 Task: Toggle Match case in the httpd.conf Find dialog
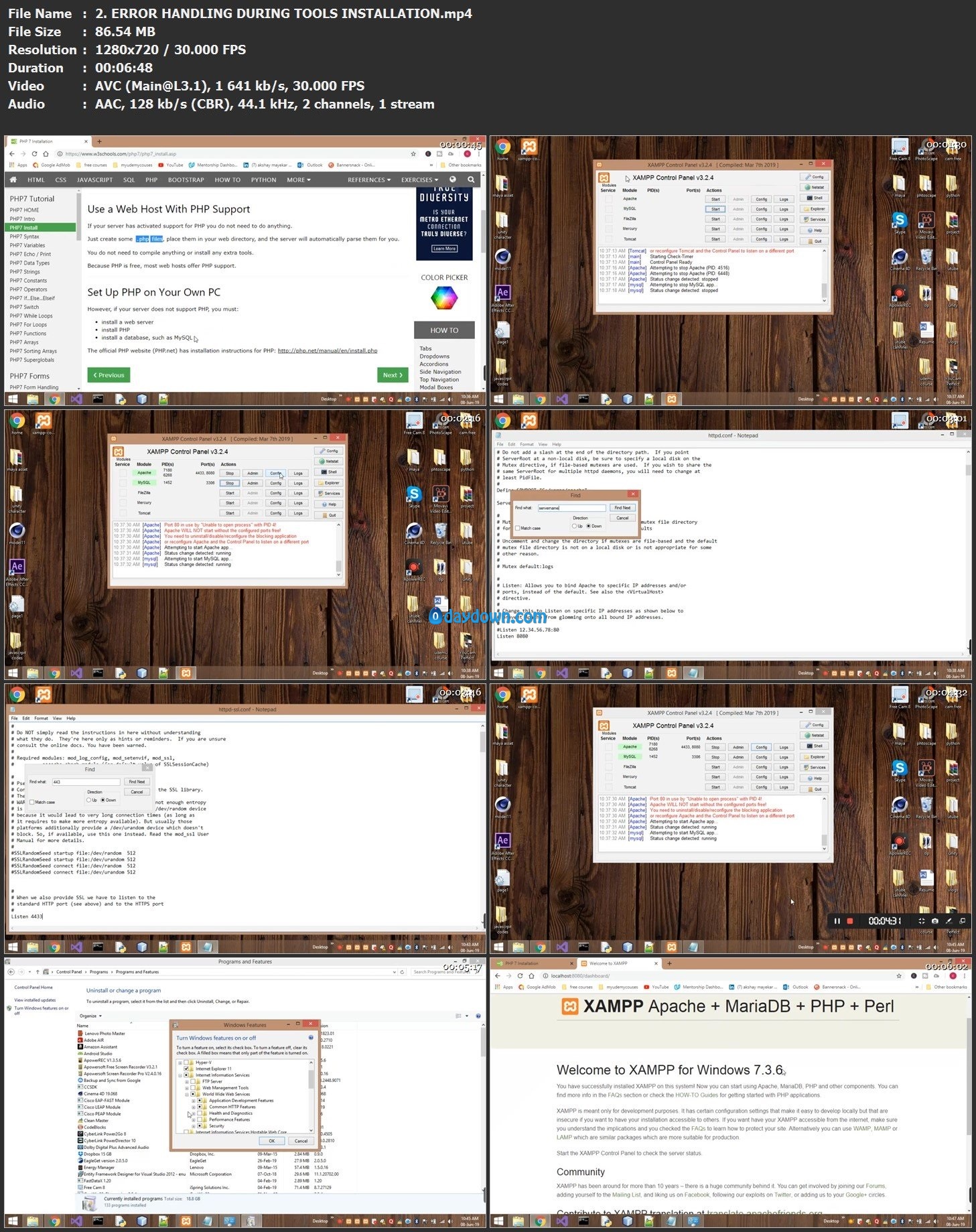point(518,528)
